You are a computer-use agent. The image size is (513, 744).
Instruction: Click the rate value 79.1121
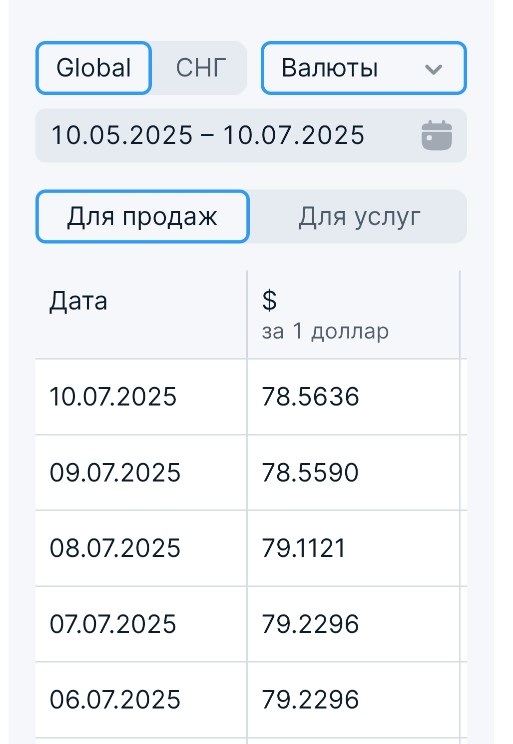point(304,548)
